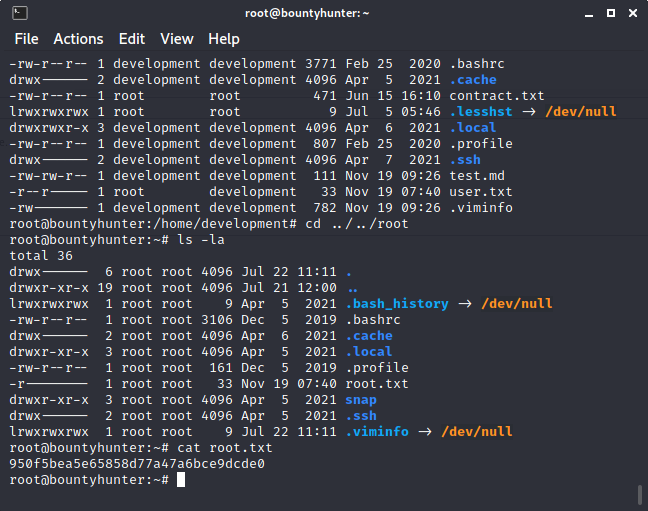Click the blue snap directory name
Viewport: 648px width, 511px height.
361,400
